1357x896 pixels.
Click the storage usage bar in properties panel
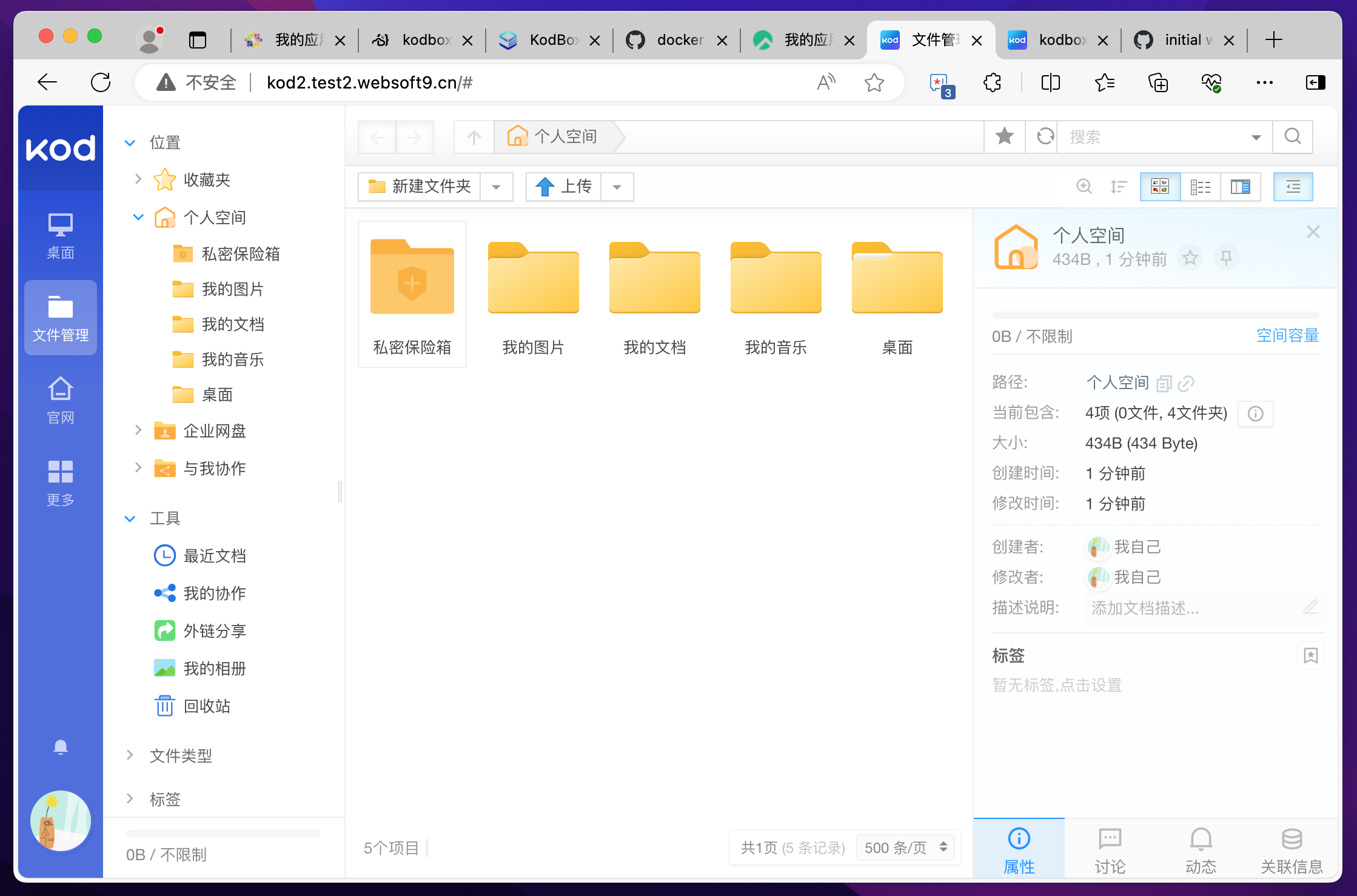[x=1154, y=315]
